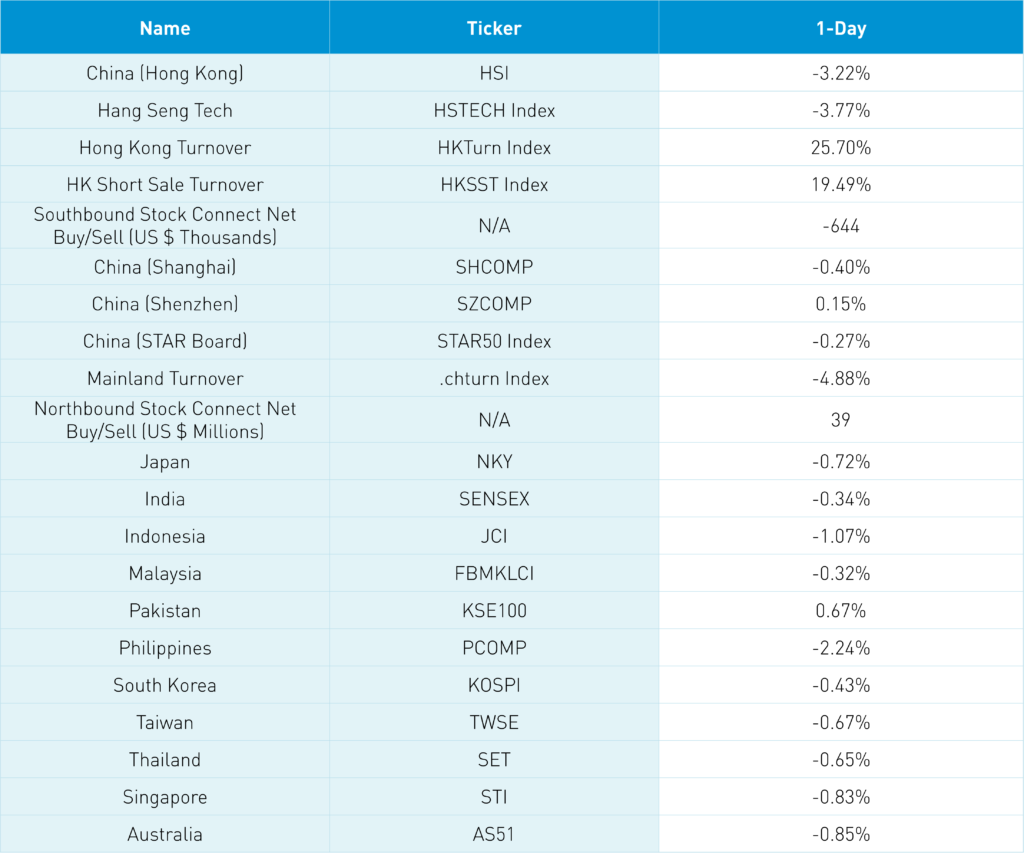This screenshot has width=1024, height=857.
Task: Select the 25.70% Hong Kong Turnover value
Action: coord(840,147)
